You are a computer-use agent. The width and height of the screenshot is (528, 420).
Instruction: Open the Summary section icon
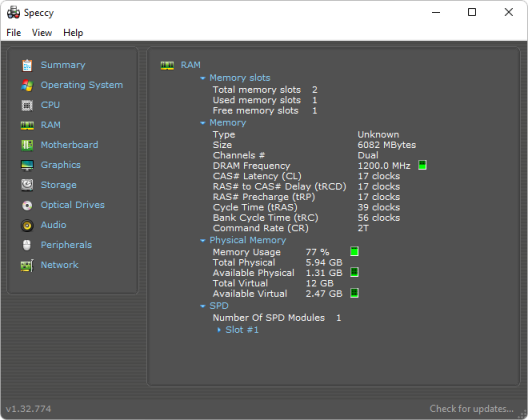[x=27, y=65]
